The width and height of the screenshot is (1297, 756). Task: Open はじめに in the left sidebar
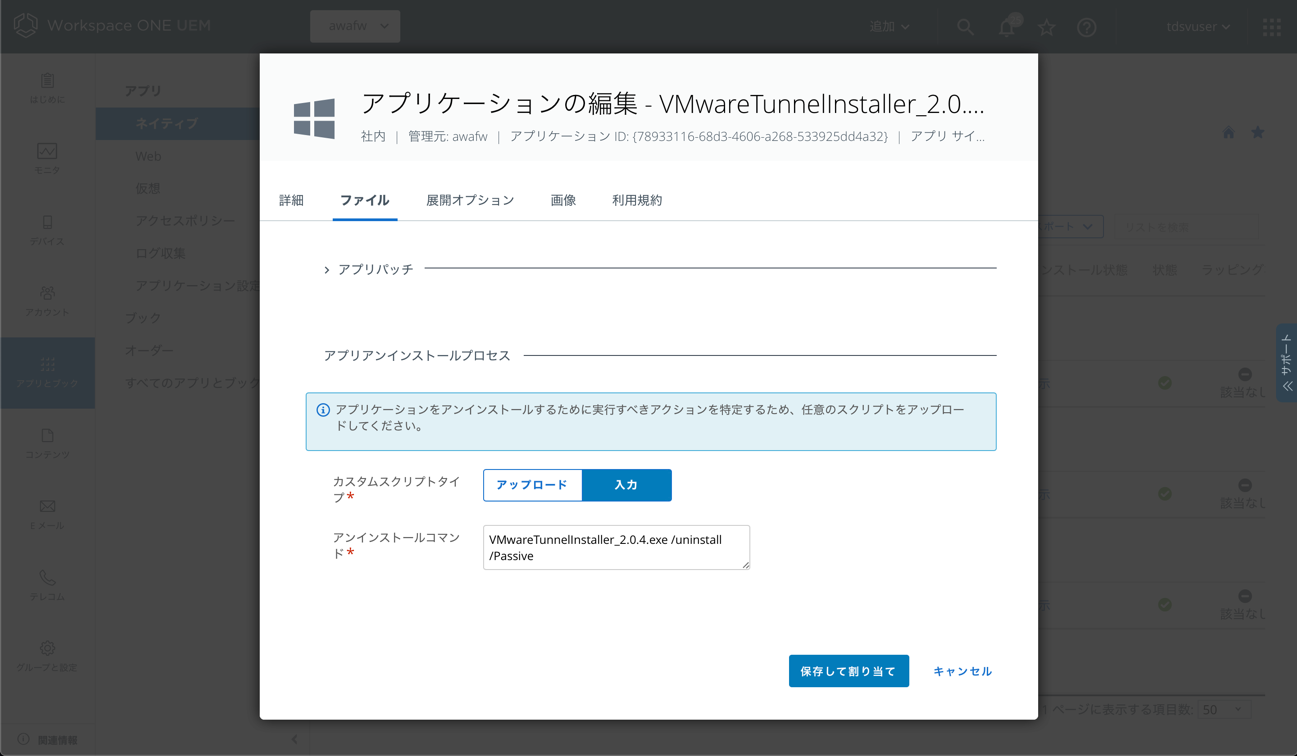coord(47,88)
